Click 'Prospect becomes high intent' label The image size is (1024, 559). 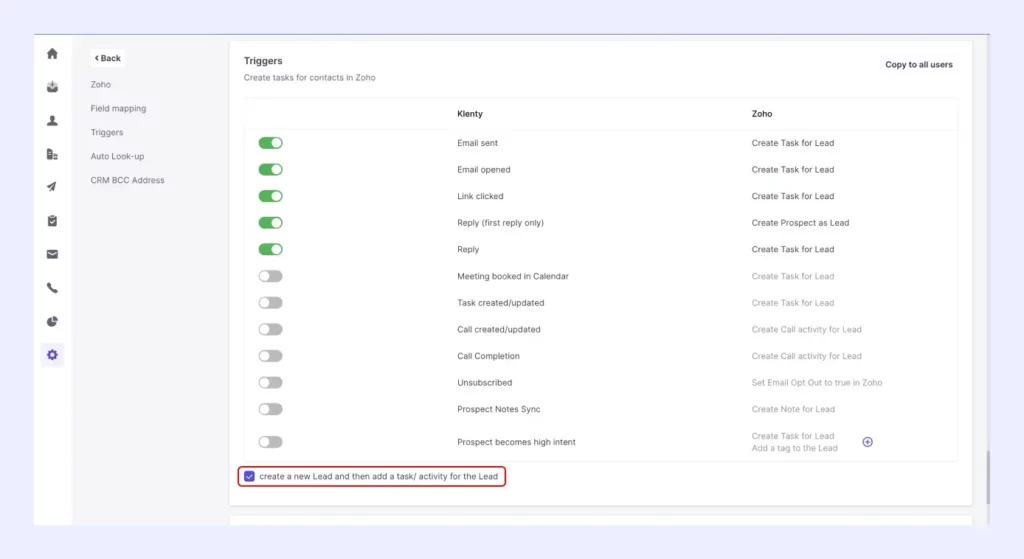click(516, 442)
